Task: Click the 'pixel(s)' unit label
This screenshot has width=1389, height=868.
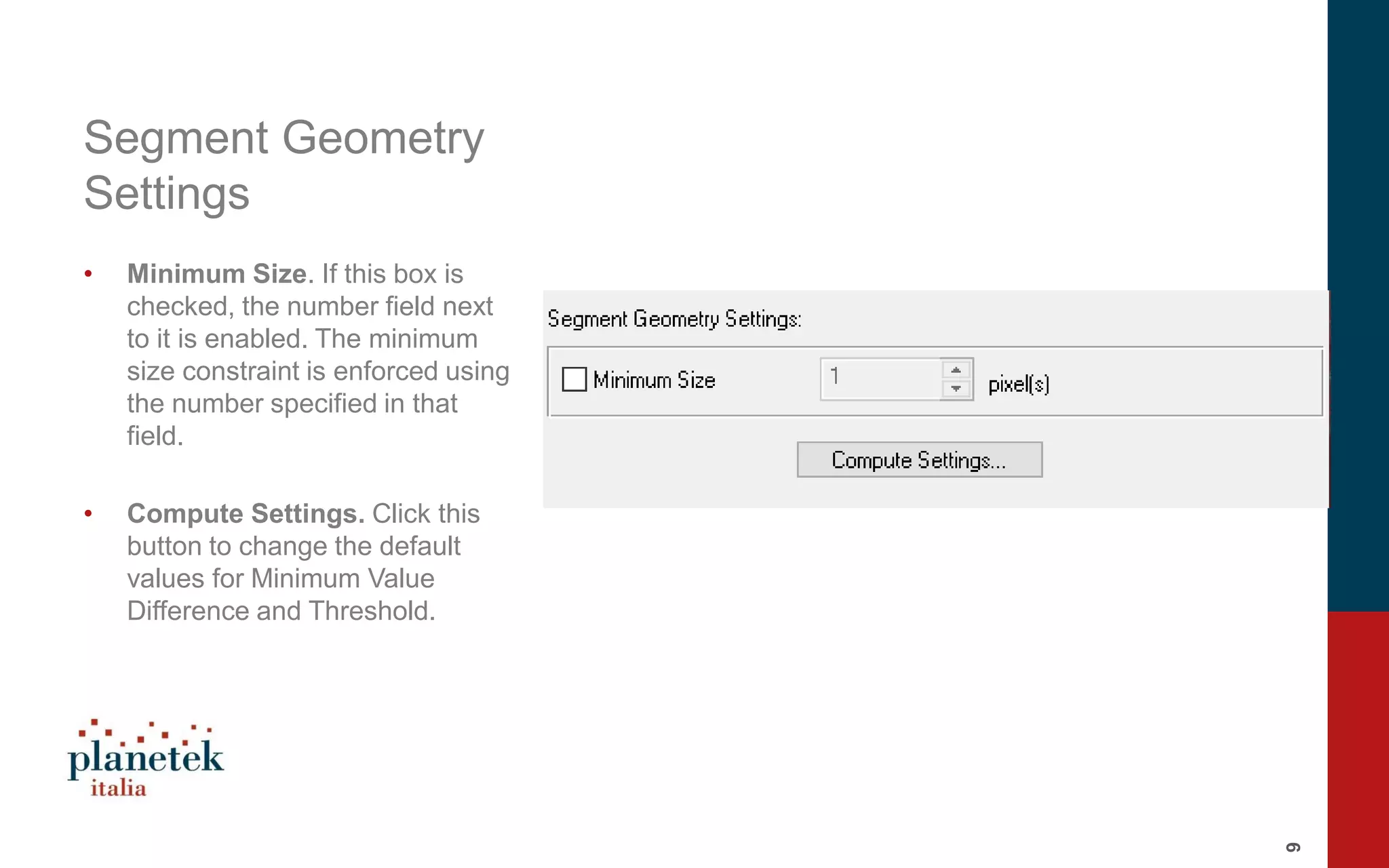Action: click(1019, 384)
